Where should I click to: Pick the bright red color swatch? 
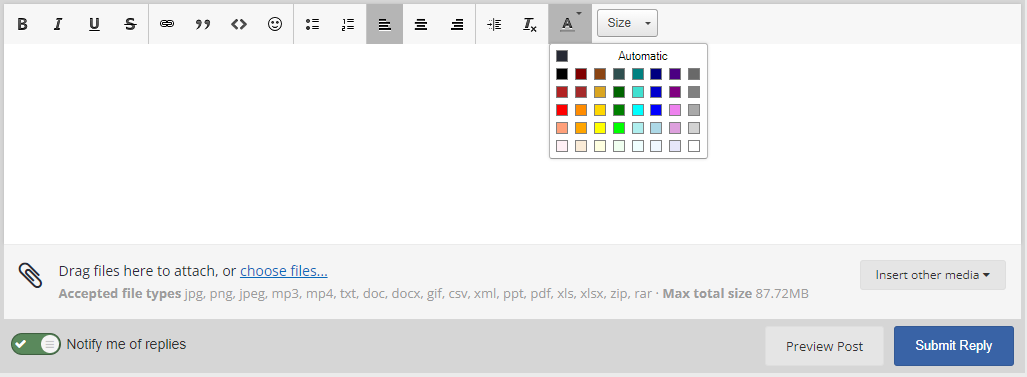562,110
